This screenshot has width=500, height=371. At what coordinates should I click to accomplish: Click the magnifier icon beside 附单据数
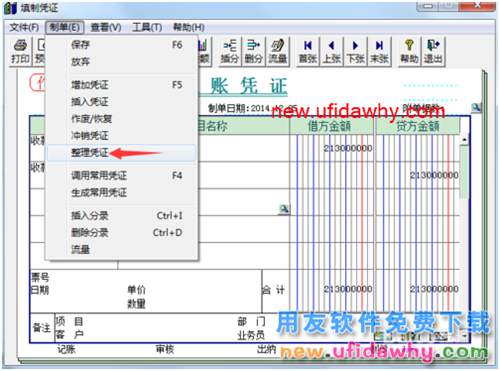476,107
